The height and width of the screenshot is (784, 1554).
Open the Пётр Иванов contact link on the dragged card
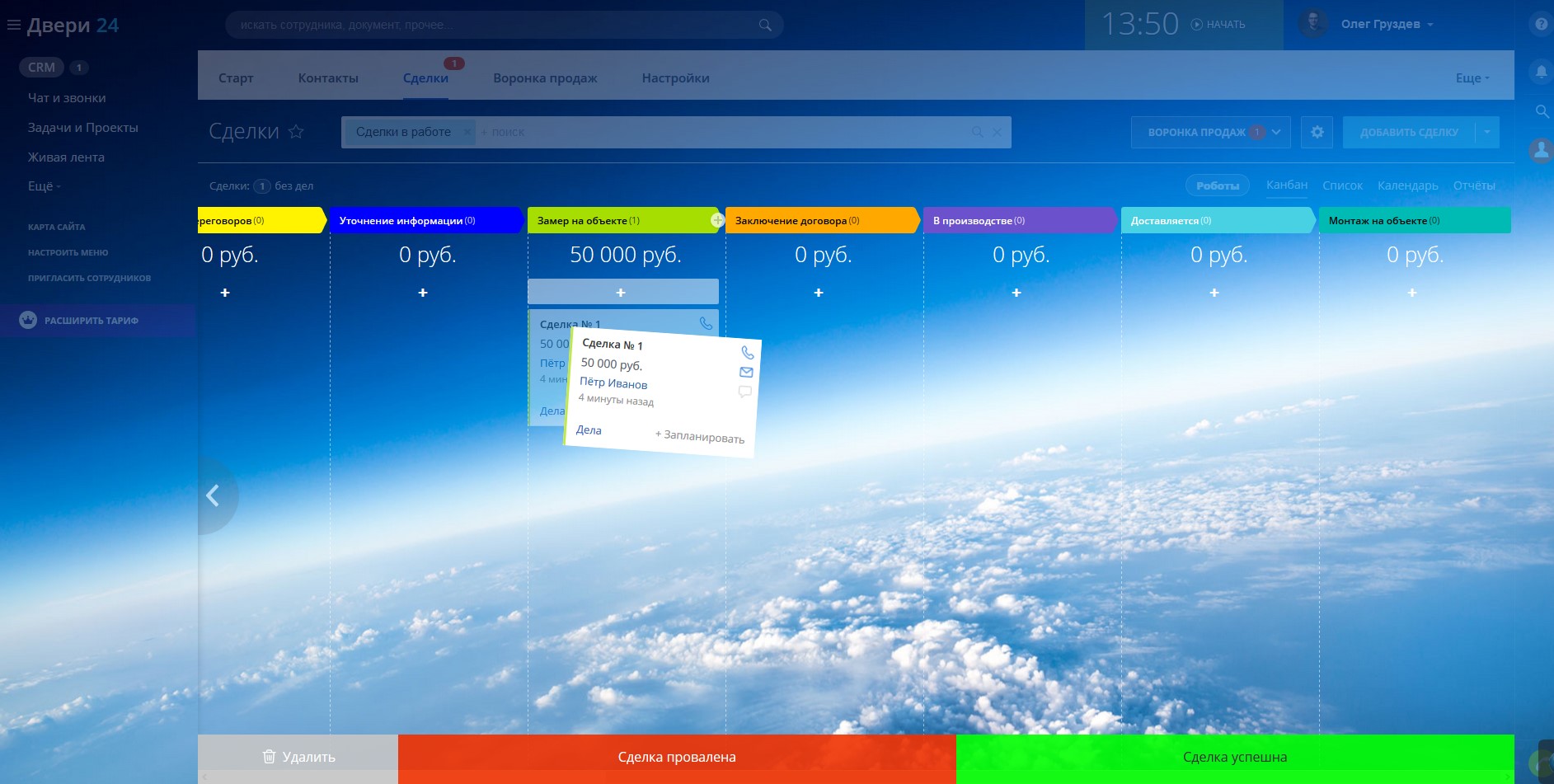[613, 383]
